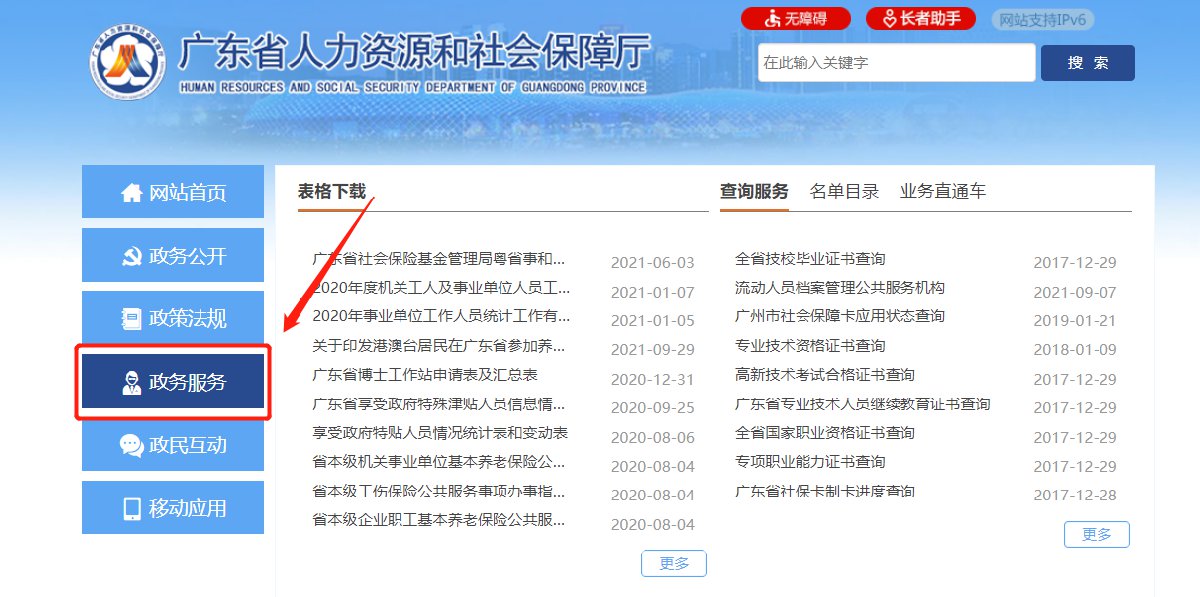Click the person icon beside 政务服务
The image size is (1200, 597).
131,382
